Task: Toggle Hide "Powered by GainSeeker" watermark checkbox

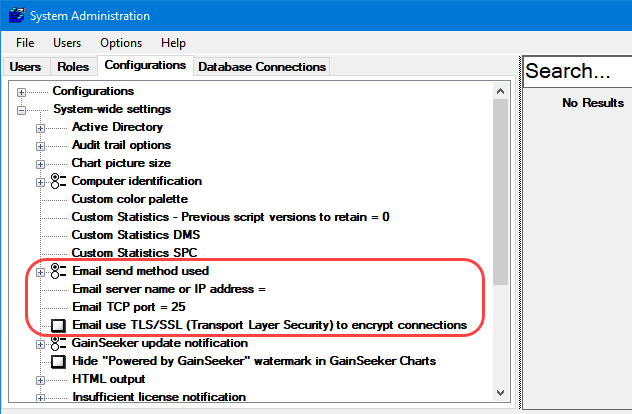Action: point(58,361)
